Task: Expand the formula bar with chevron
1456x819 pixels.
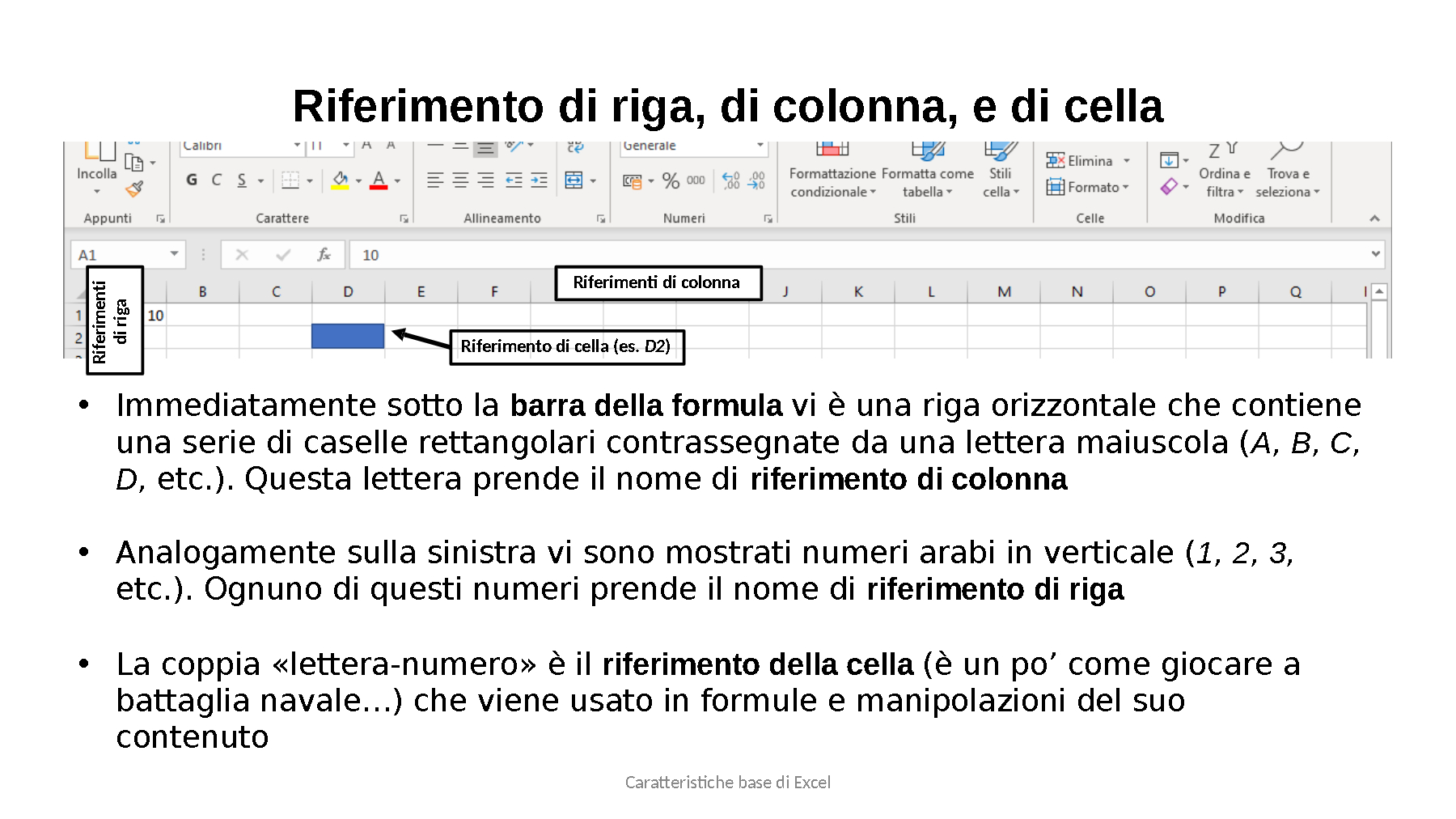Action: (1375, 254)
